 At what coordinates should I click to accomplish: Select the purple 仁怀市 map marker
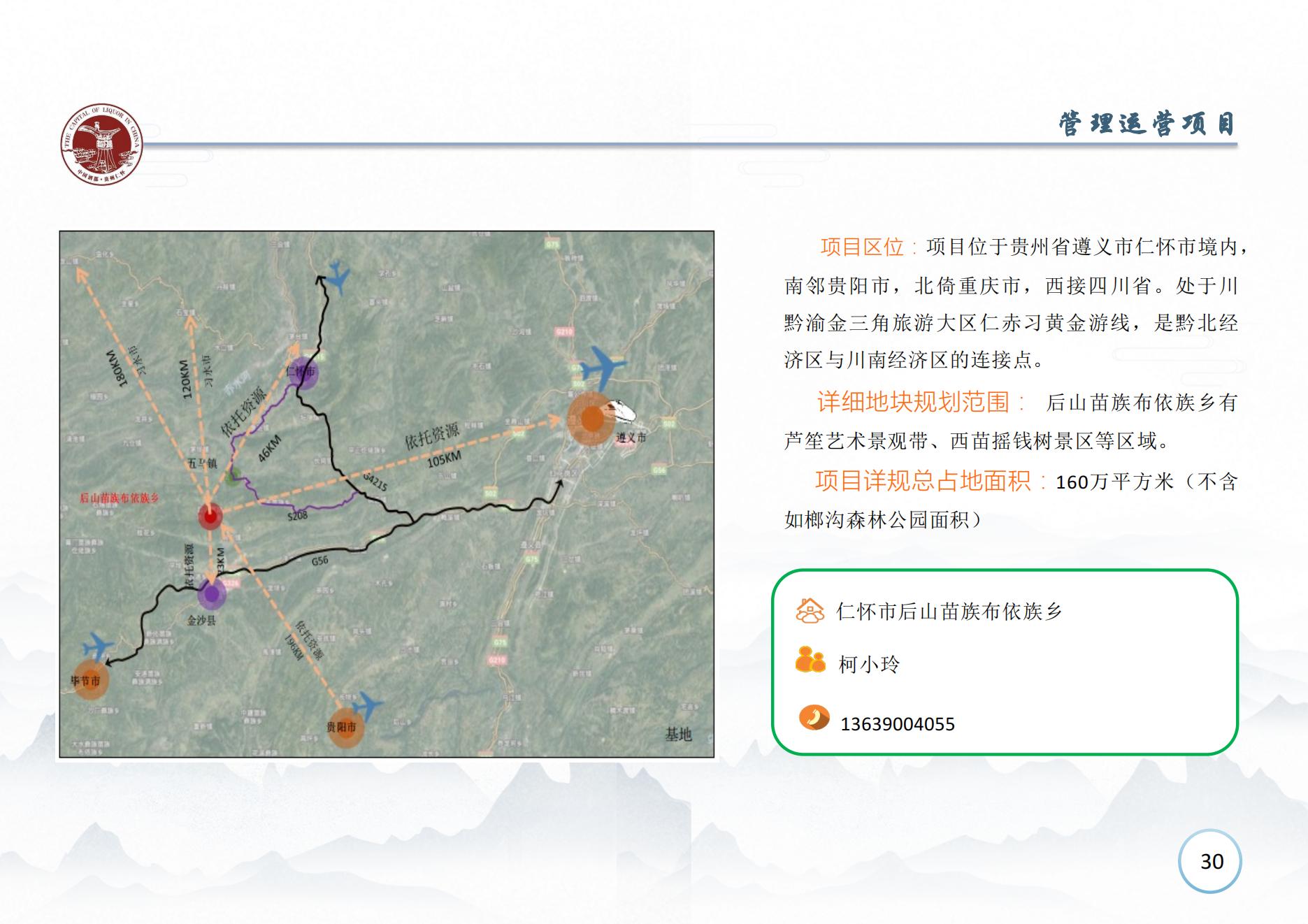[x=303, y=372]
